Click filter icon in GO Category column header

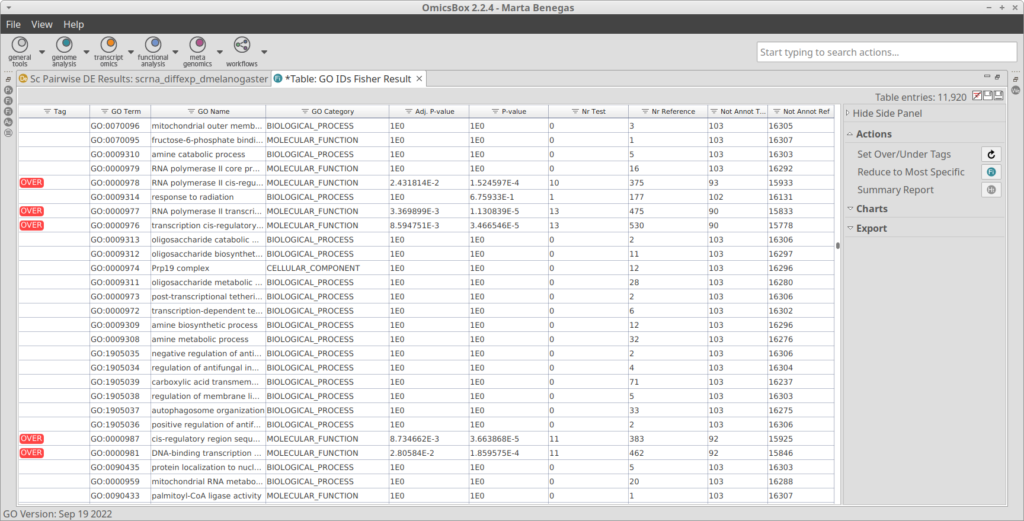click(304, 112)
